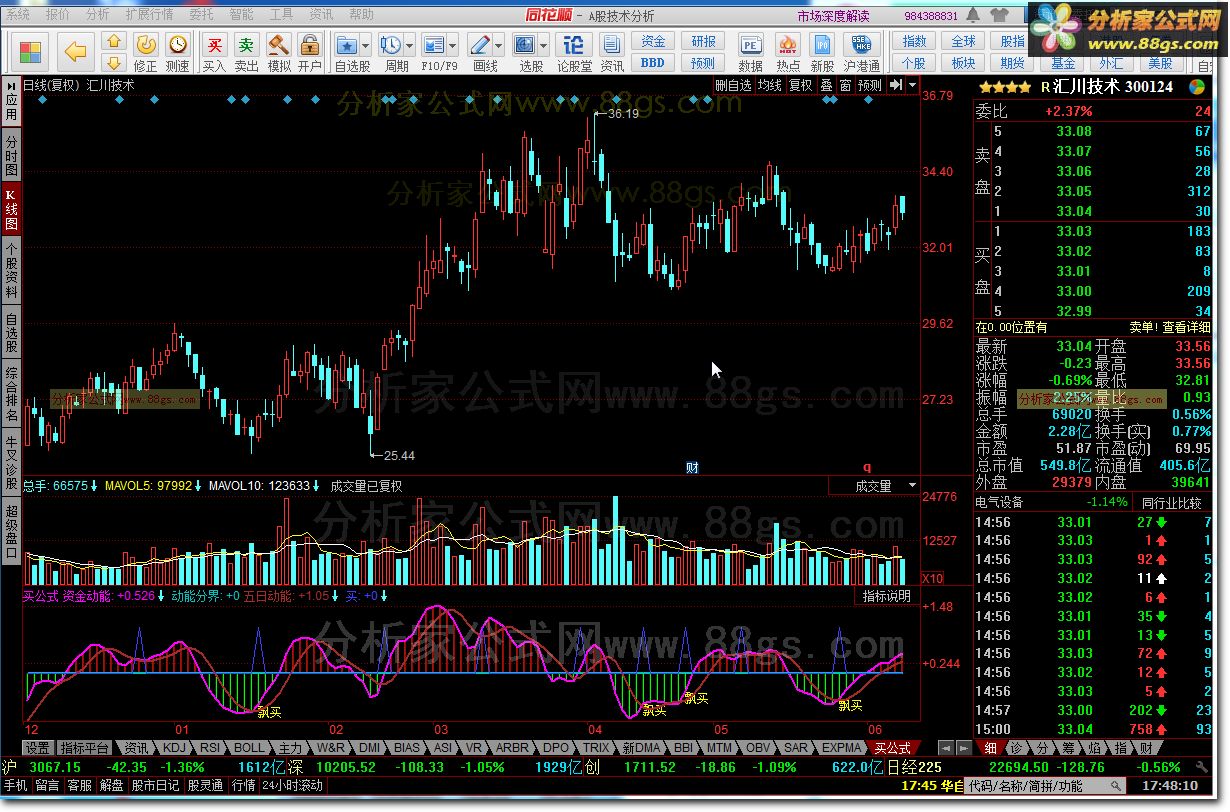Switch to the KDJ indicator tab
Viewport: 1230px width, 812px height.
174,748
